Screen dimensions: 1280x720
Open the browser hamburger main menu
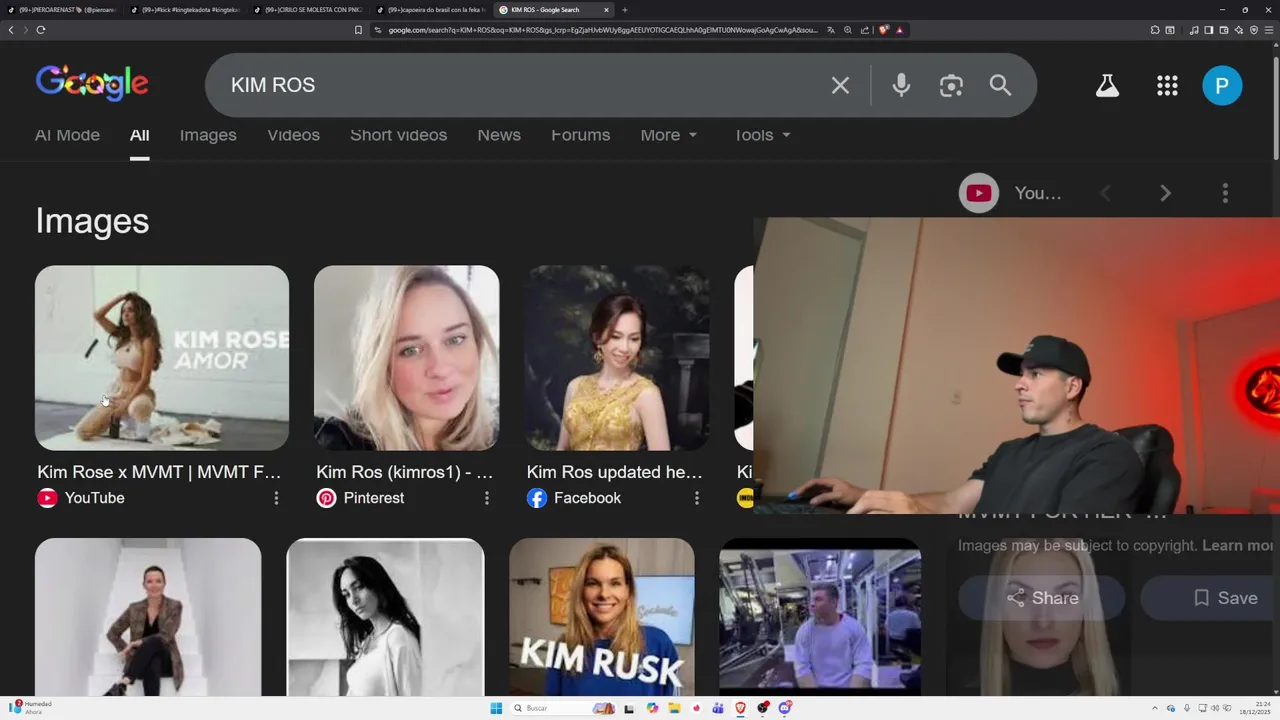pyautogui.click(x=1269, y=30)
